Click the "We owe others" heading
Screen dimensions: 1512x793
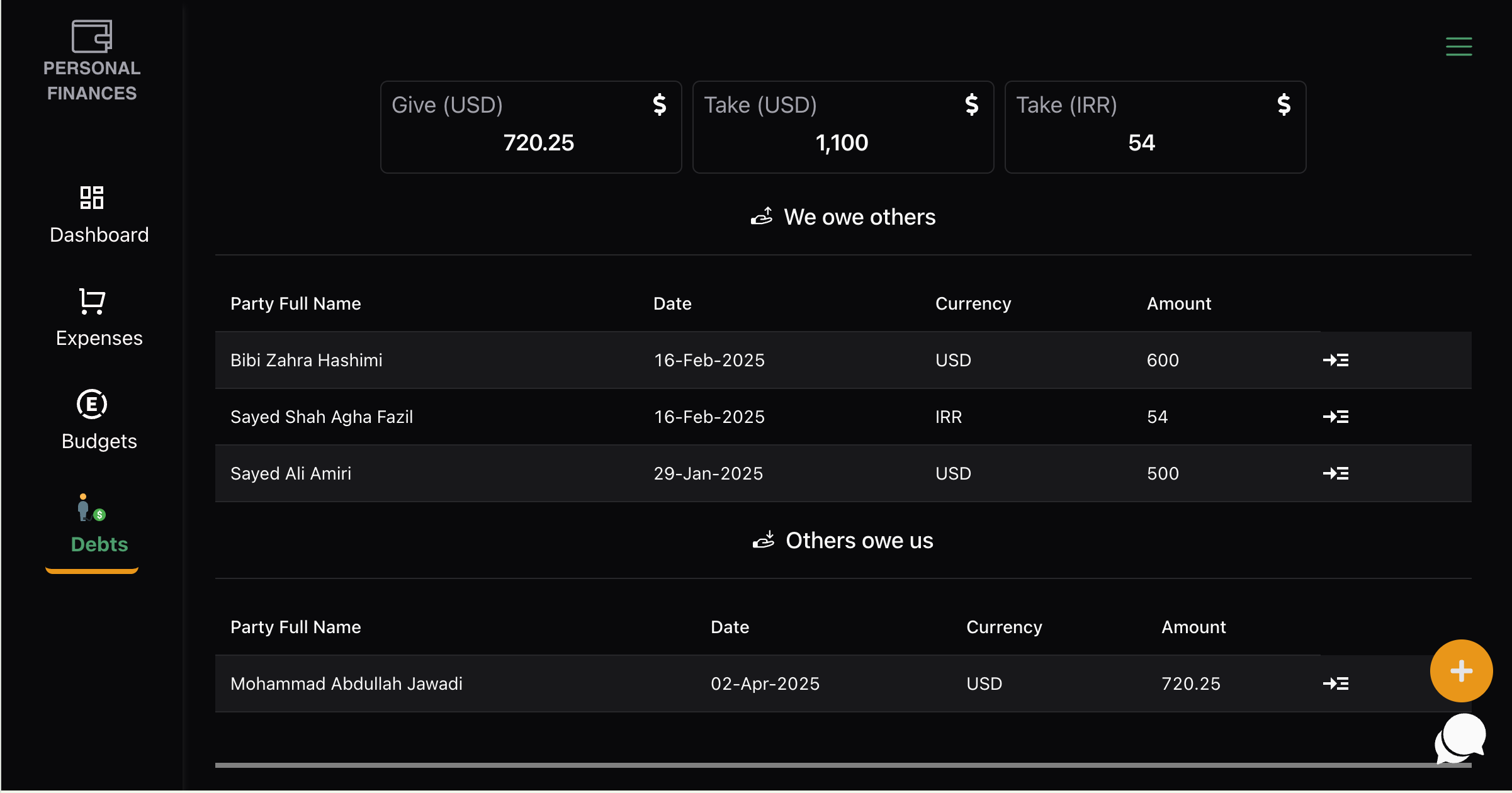pyautogui.click(x=859, y=217)
